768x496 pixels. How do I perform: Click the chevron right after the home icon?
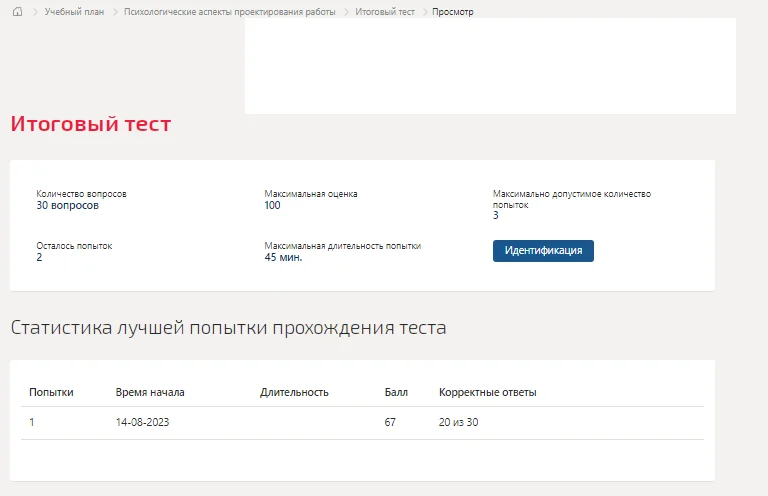pos(35,12)
